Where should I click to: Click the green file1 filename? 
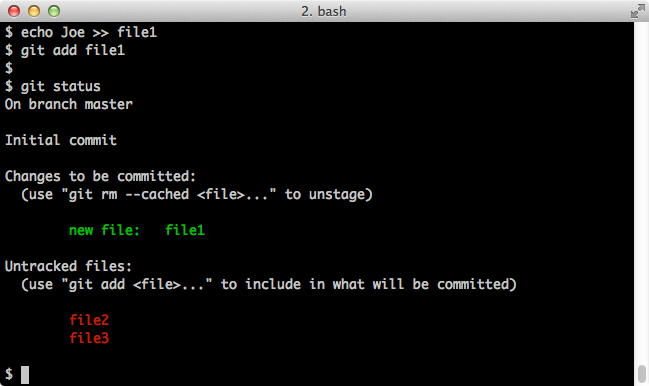pyautogui.click(x=185, y=230)
